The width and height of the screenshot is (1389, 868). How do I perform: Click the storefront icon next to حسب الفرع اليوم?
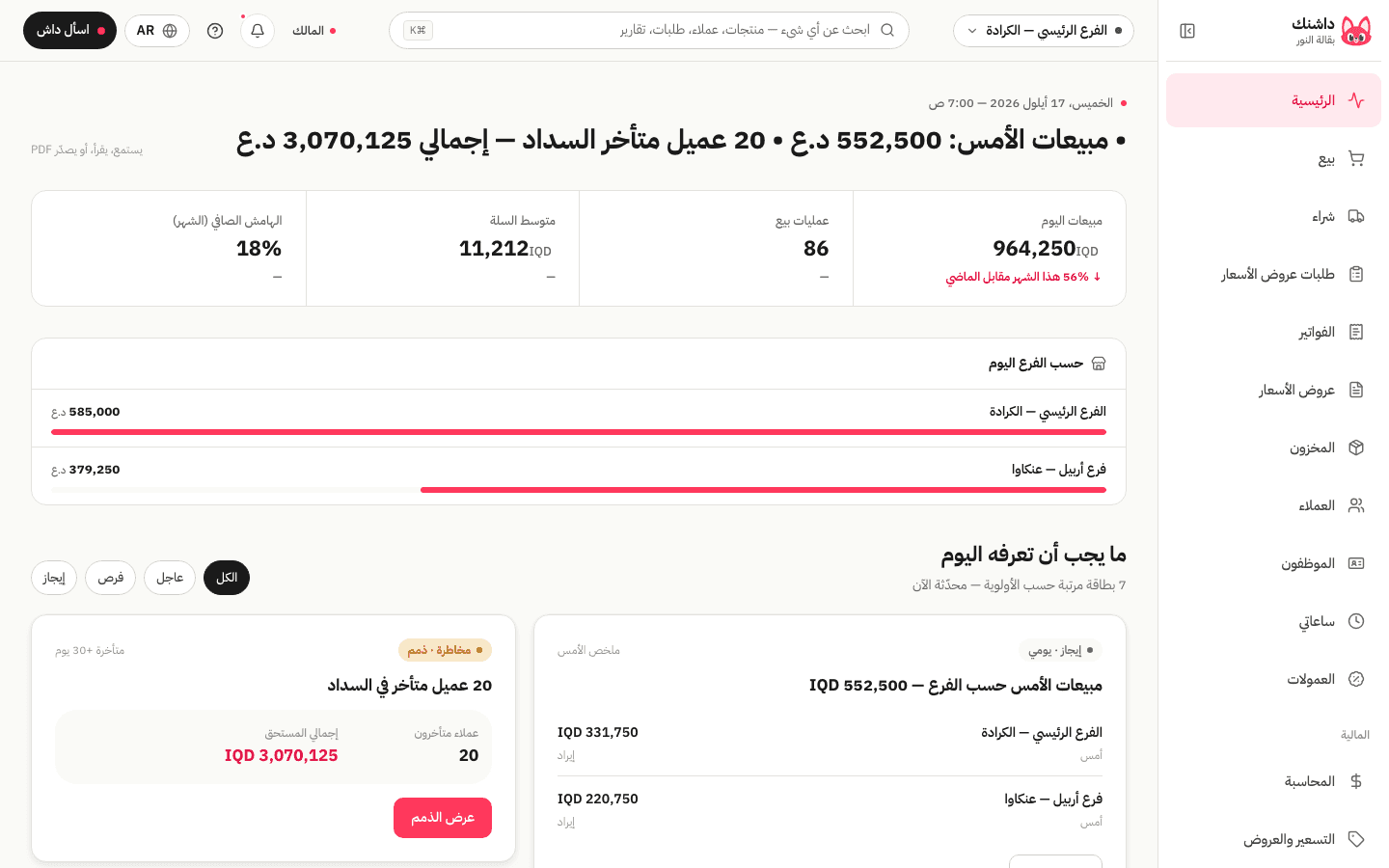1099,364
